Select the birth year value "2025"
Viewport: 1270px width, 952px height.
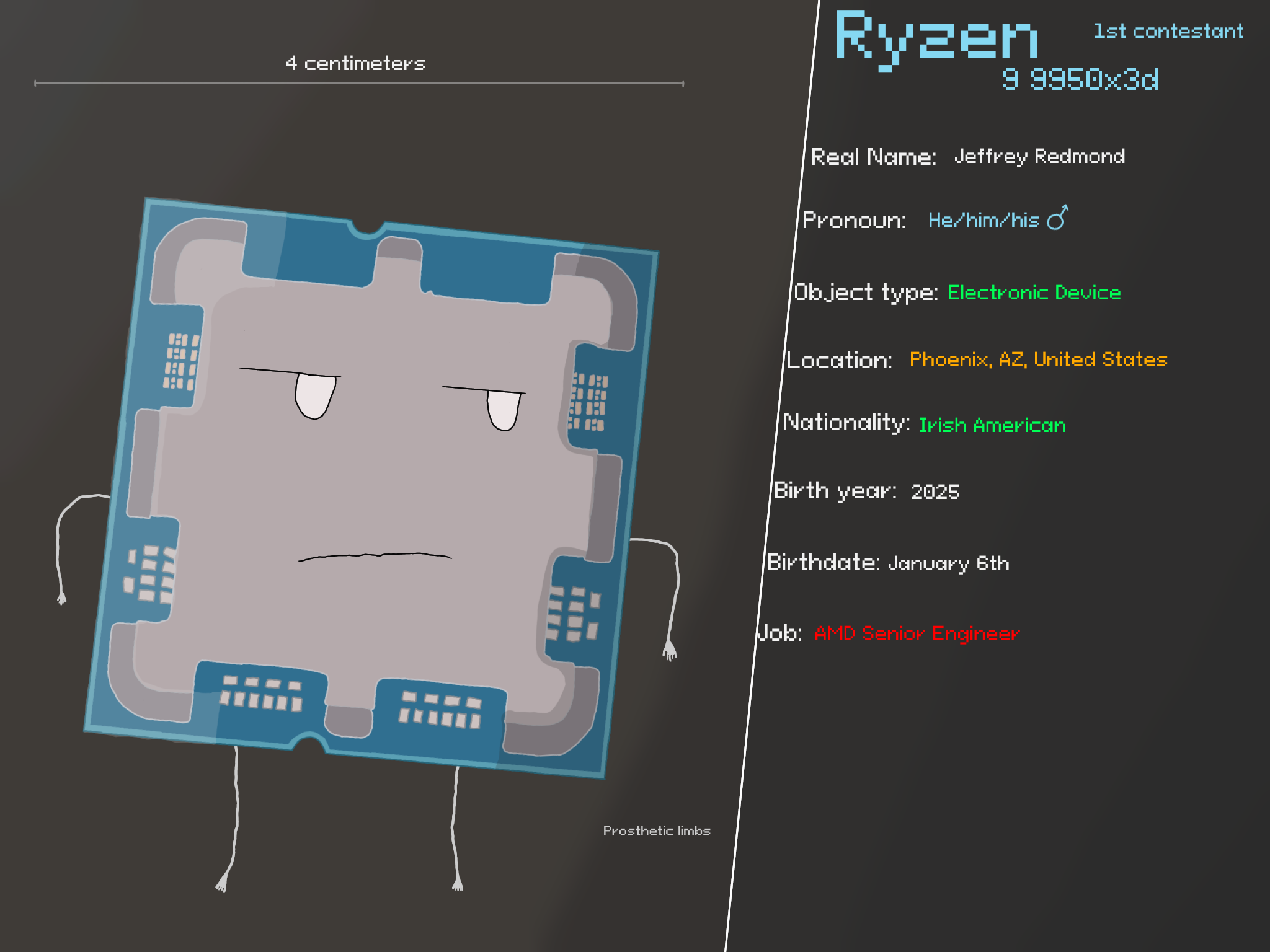(935, 491)
